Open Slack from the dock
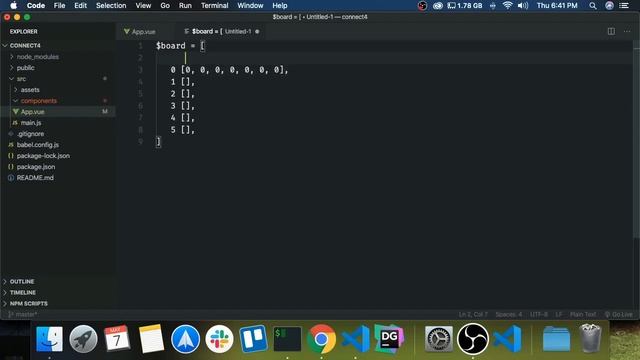Viewport: 640px width, 360px height. [x=219, y=339]
